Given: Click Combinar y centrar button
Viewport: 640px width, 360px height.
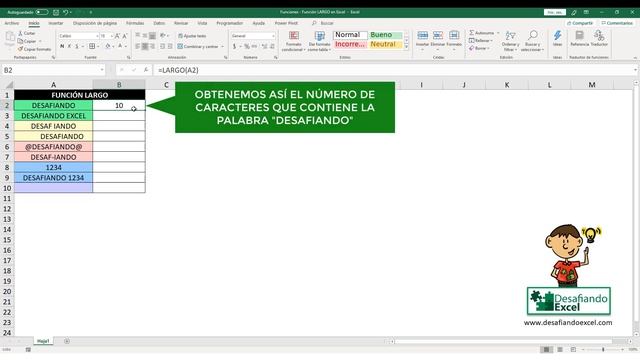Looking at the screenshot, I should tap(198, 47).
